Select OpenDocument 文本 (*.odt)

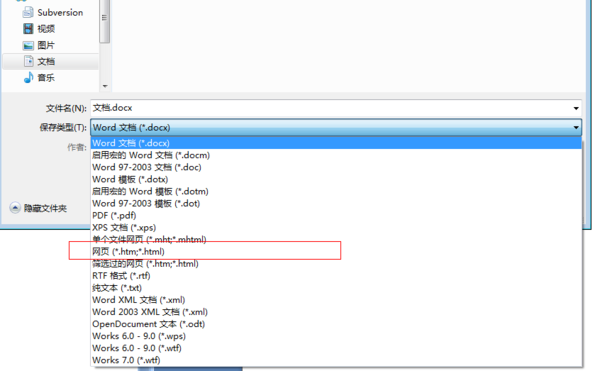pyautogui.click(x=336, y=324)
